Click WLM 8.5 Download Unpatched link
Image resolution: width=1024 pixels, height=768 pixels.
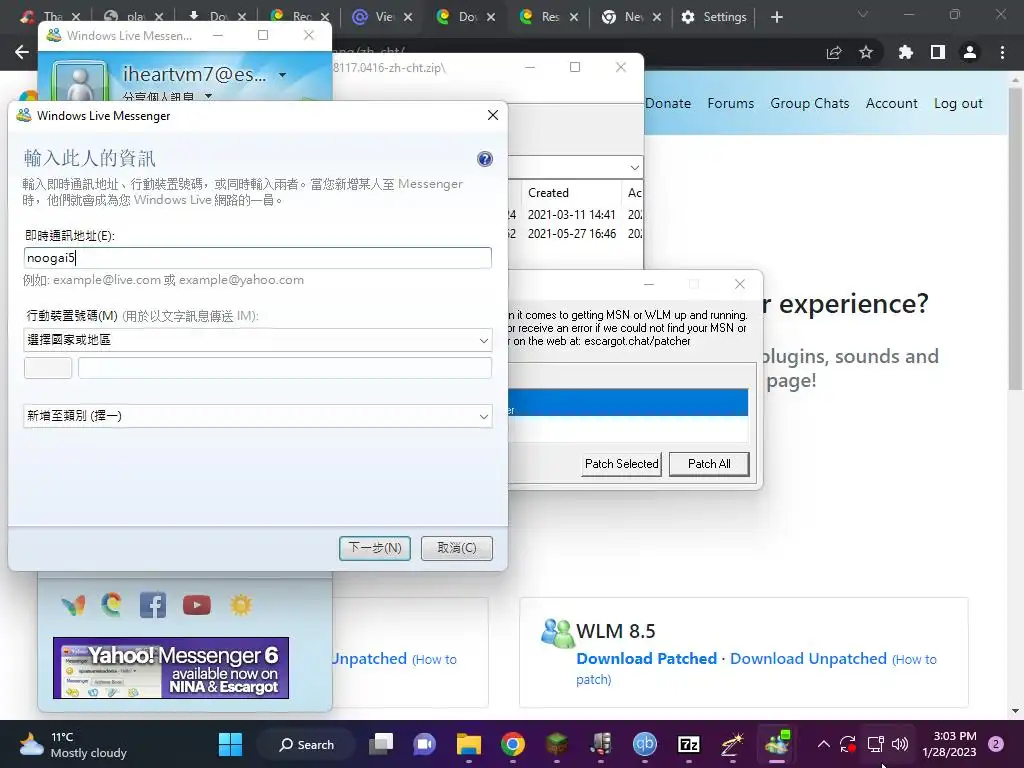coord(808,658)
